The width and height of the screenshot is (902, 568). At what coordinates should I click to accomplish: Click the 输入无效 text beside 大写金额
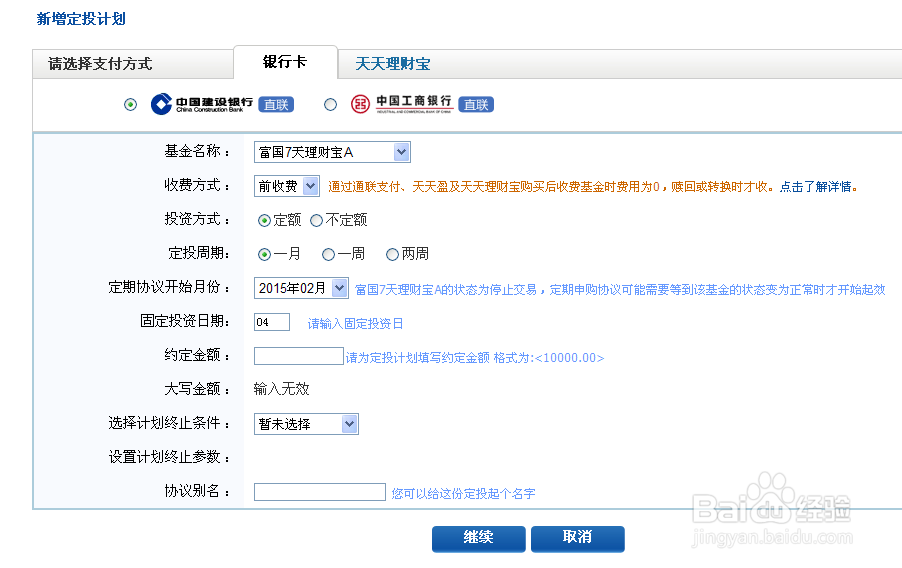point(282,390)
